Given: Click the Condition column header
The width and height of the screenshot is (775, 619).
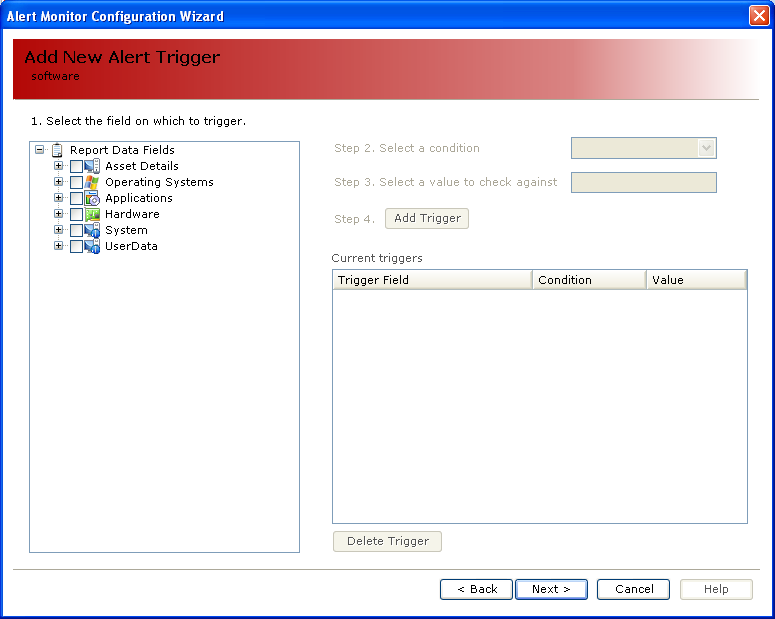Looking at the screenshot, I should point(589,280).
